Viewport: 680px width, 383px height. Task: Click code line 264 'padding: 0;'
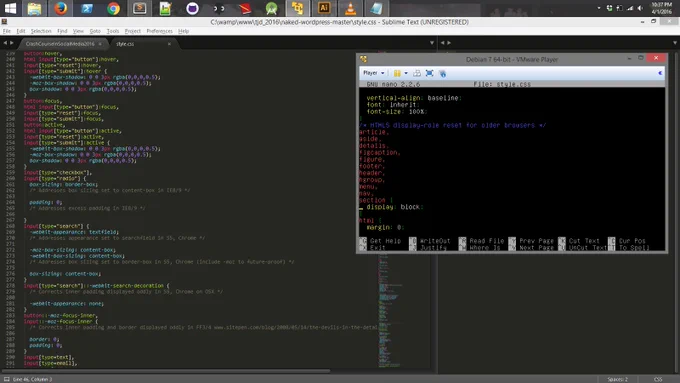click(46, 202)
